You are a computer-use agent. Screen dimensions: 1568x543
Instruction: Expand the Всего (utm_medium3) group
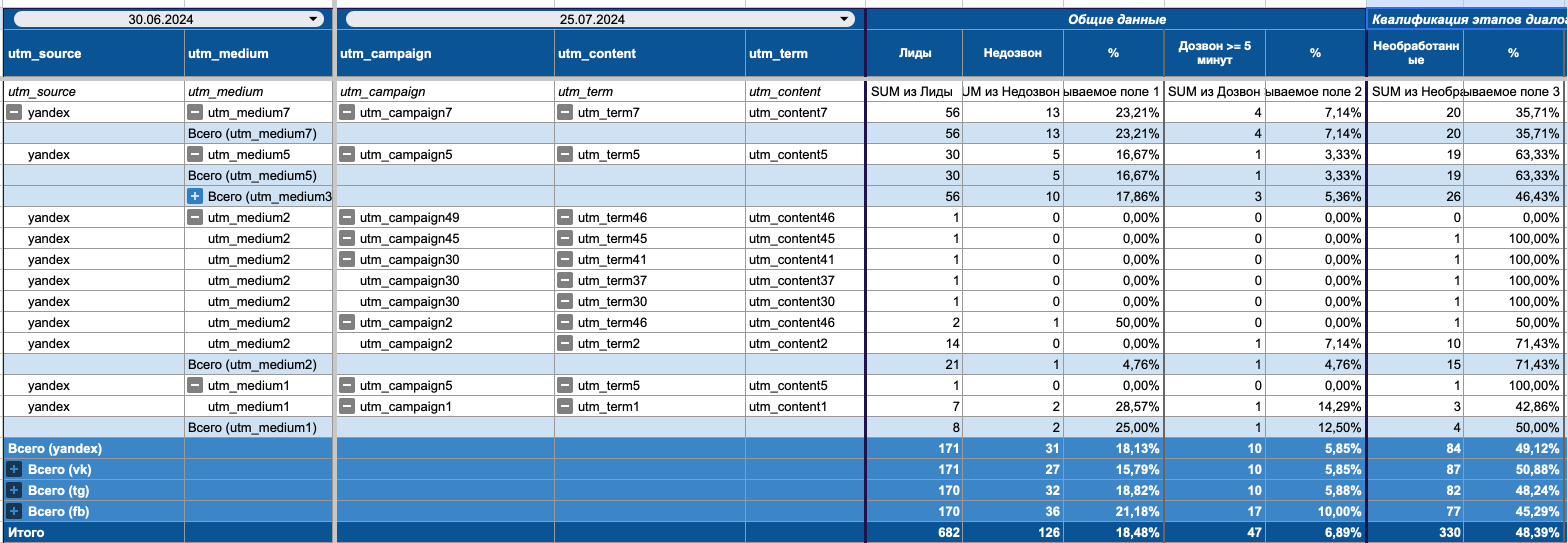pyautogui.click(x=196, y=197)
